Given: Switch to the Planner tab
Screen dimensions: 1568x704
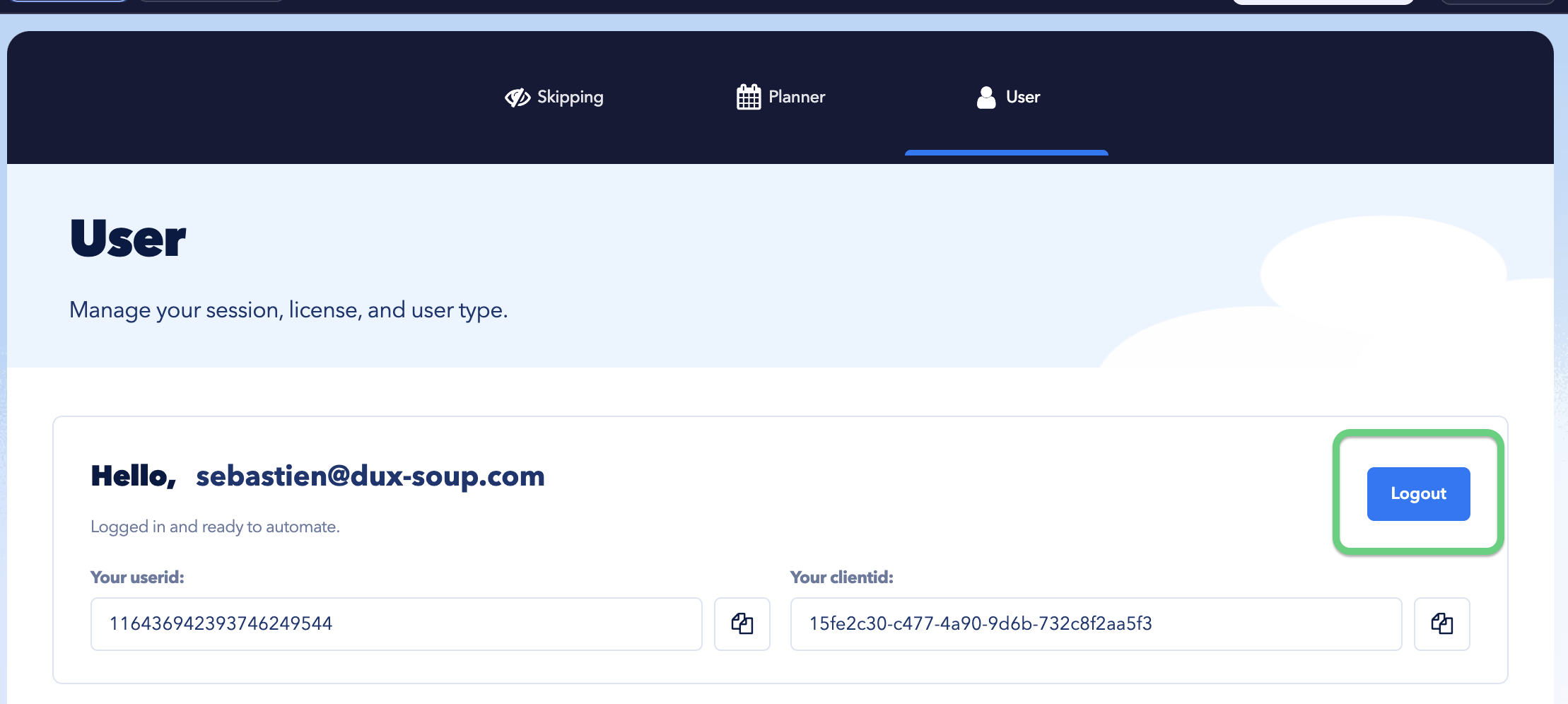Looking at the screenshot, I should (780, 97).
